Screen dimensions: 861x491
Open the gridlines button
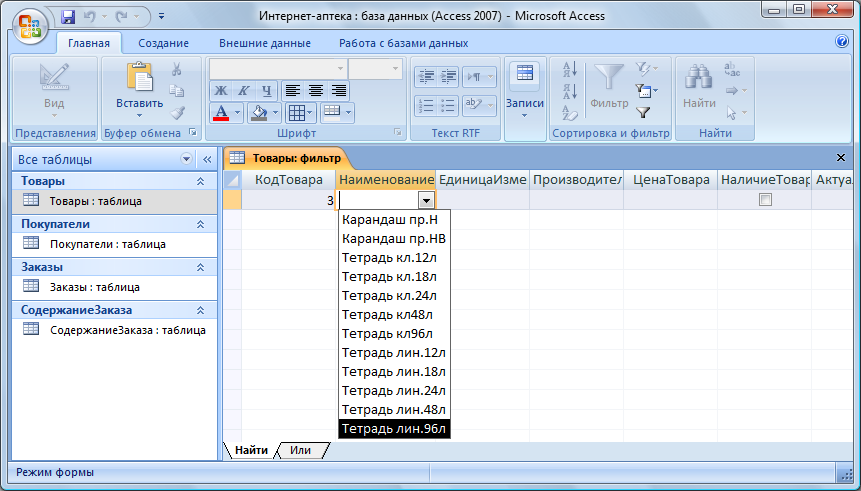300,113
